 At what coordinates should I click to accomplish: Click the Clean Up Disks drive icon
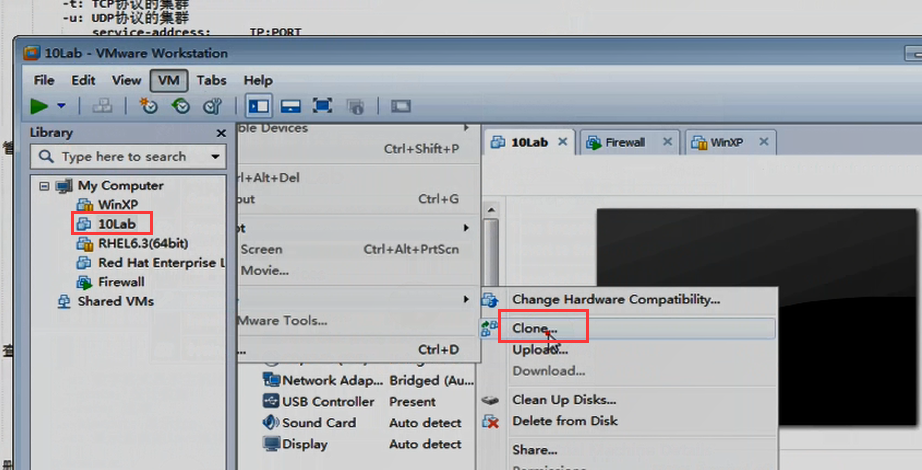point(490,401)
